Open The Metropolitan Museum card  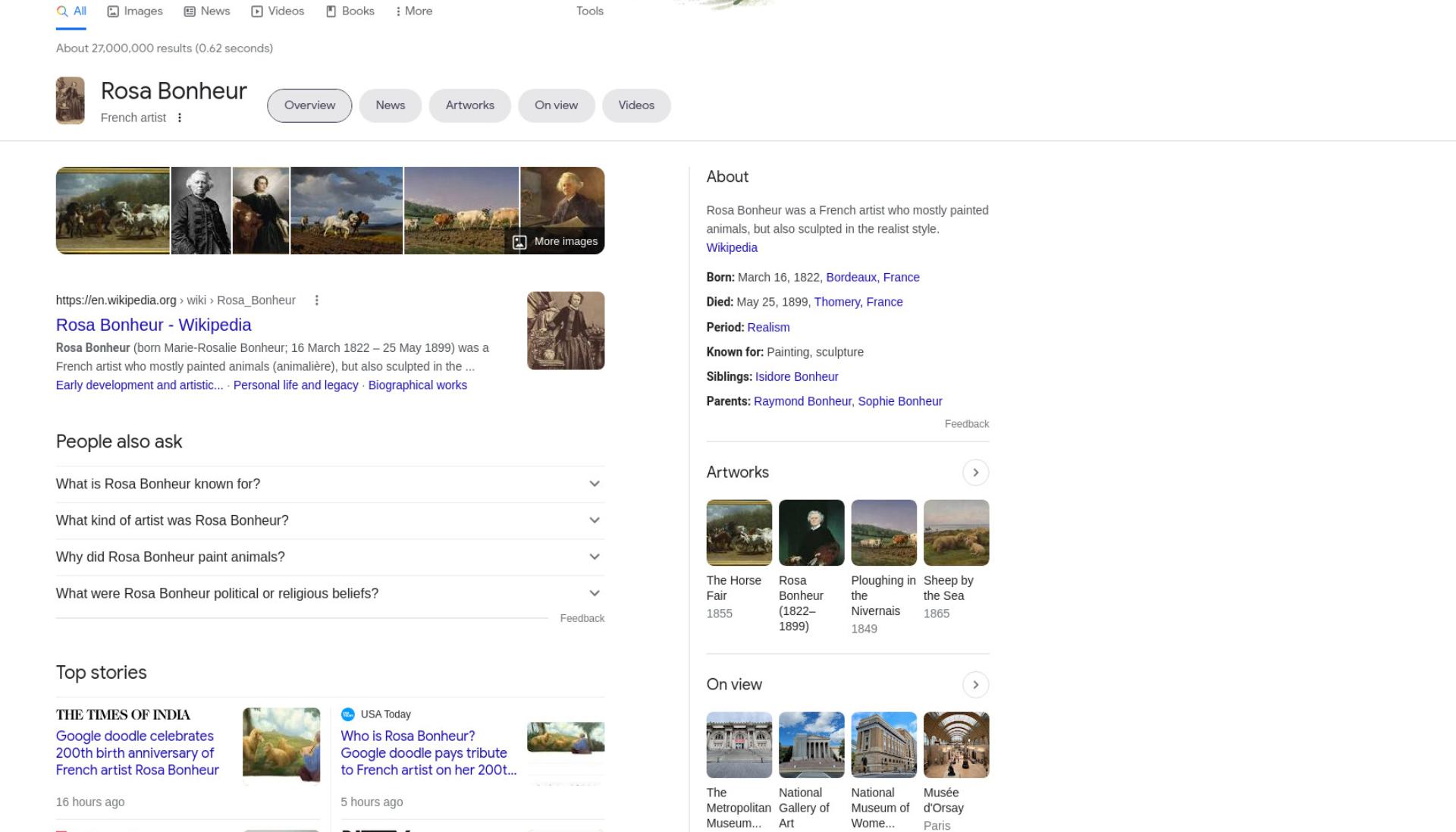coord(739,771)
